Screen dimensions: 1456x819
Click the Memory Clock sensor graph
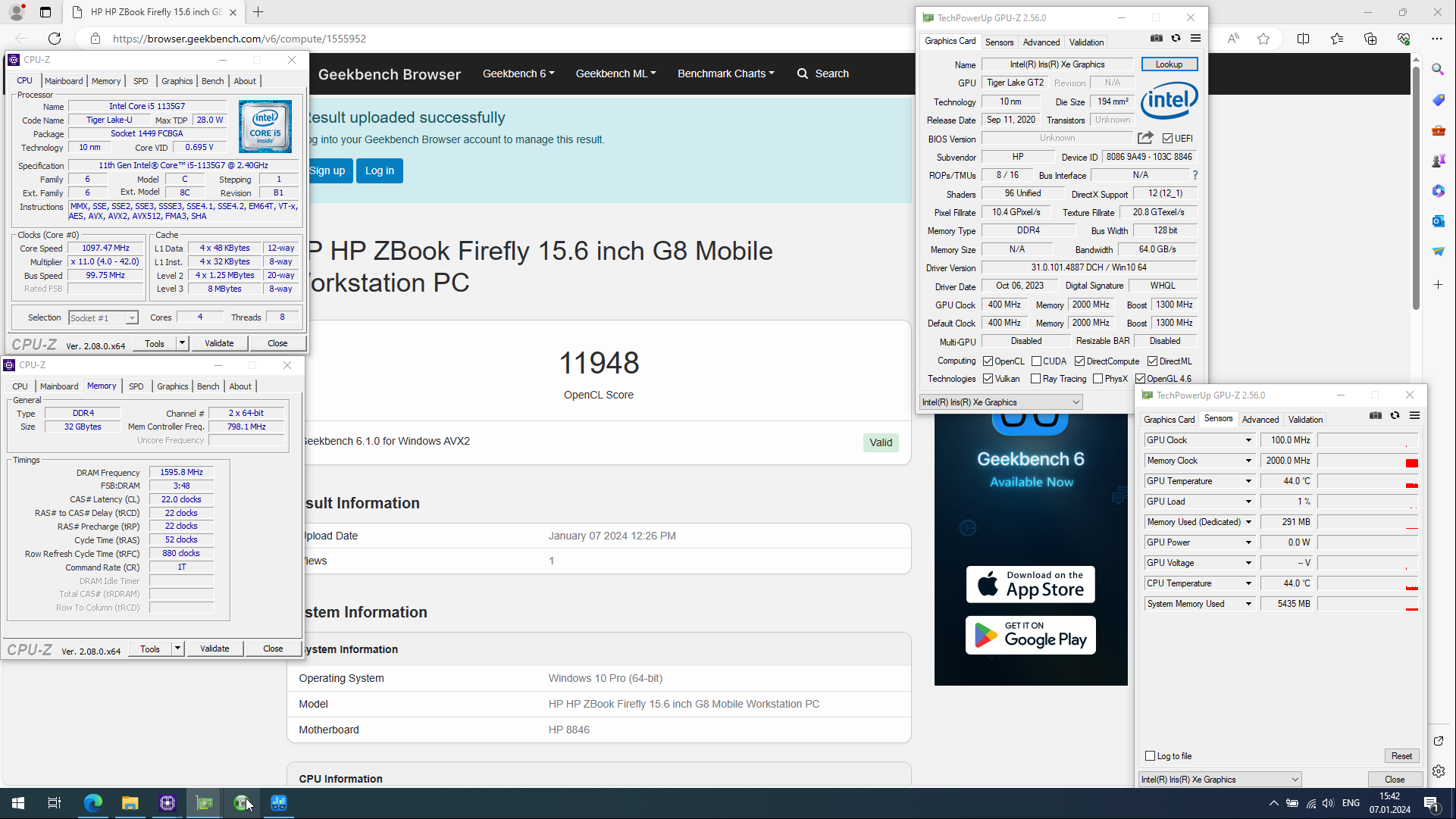click(x=1367, y=461)
